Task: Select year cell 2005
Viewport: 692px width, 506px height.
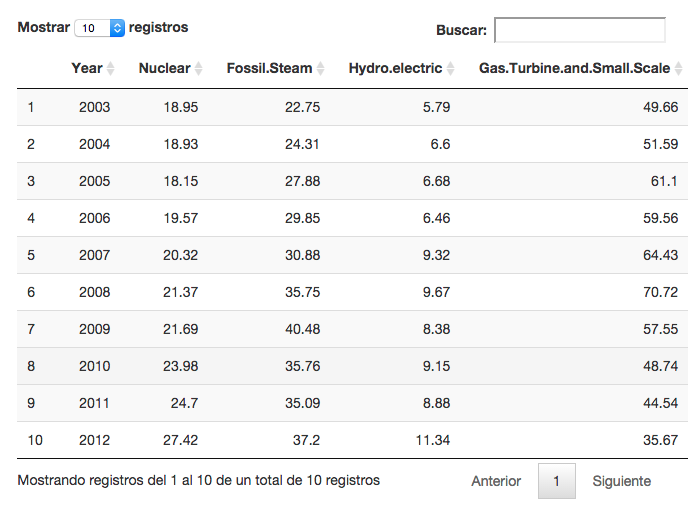Action: click(94, 181)
